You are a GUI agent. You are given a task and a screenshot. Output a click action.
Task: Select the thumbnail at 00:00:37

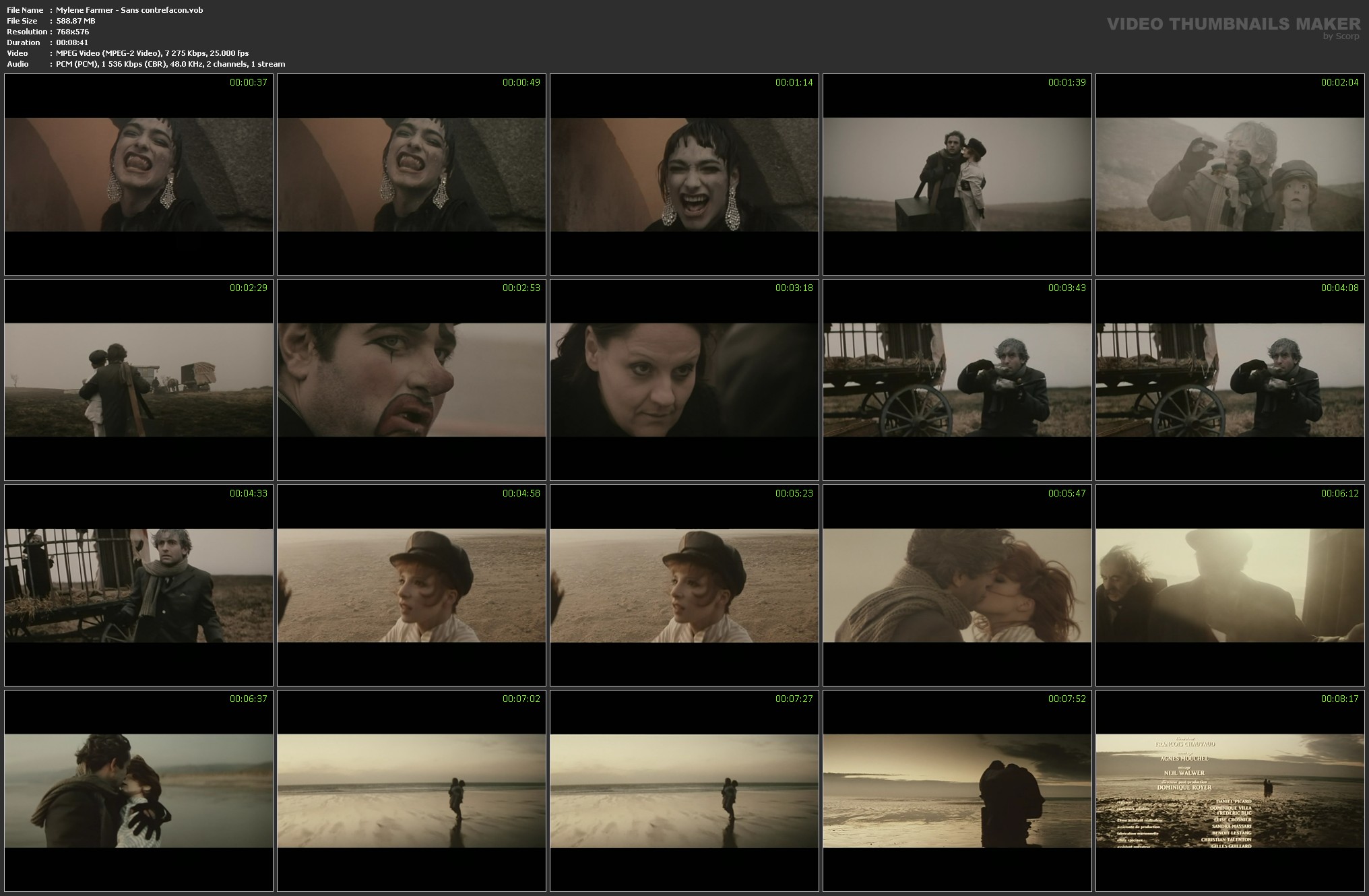(x=139, y=174)
